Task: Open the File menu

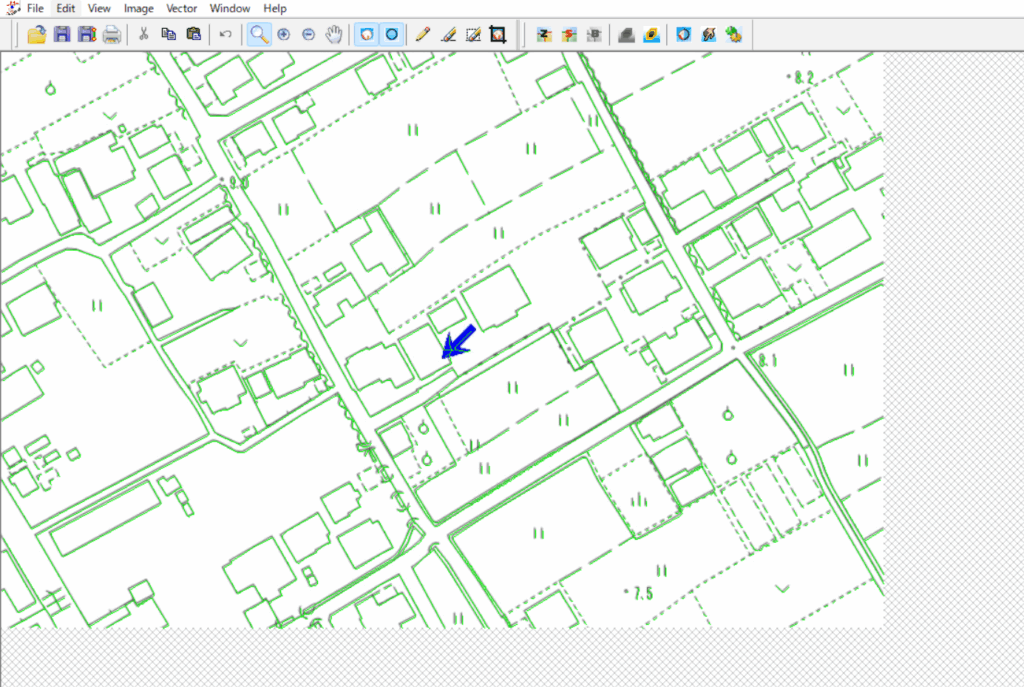Action: [35, 8]
